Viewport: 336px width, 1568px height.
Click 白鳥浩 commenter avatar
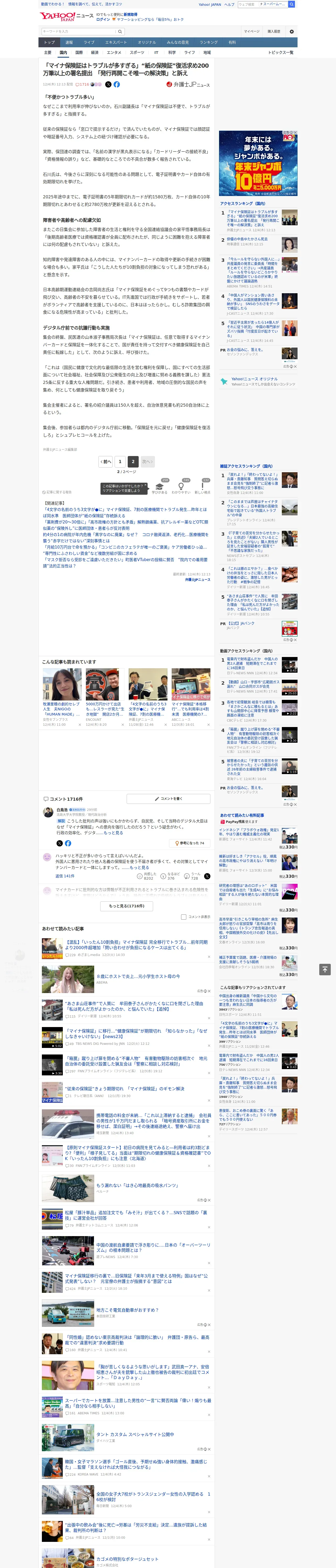tap(48, 812)
